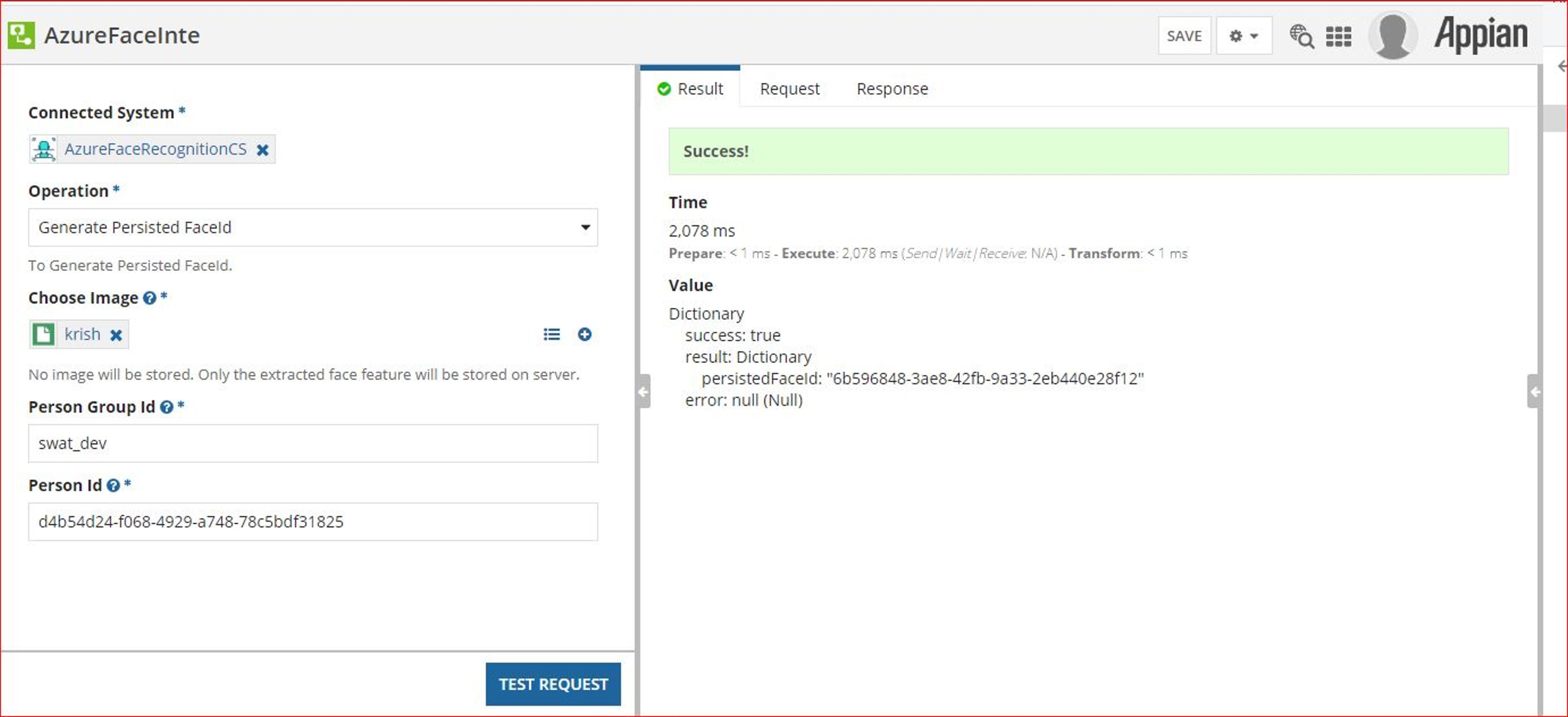Open the apps grid navigation icon
Screen dimensions: 1568x717
pyautogui.click(x=1339, y=36)
